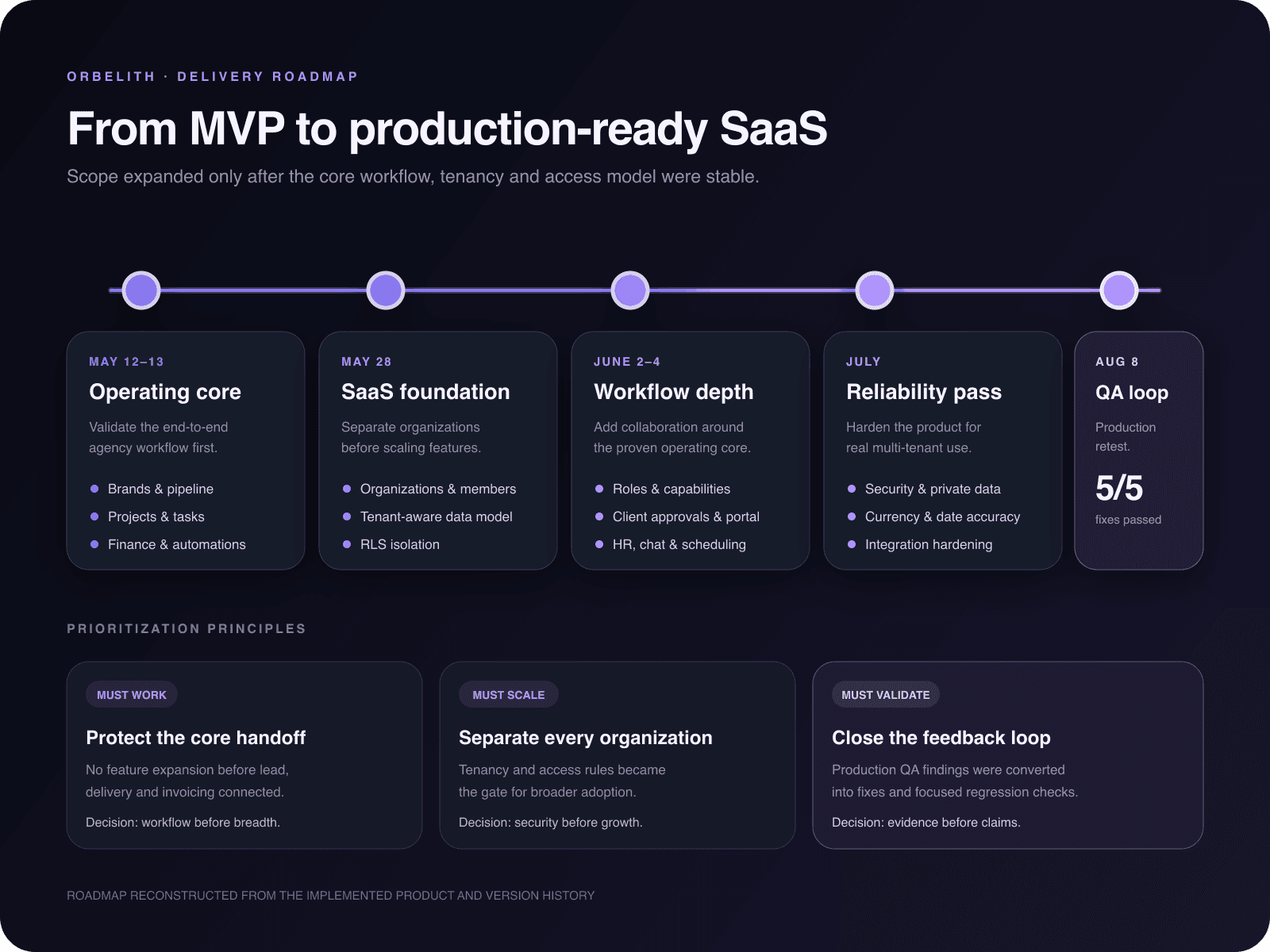1270x952 pixels.
Task: Click the ORBELITH · DELIVERY ROADMAP eyebrow label
Action: [x=213, y=76]
